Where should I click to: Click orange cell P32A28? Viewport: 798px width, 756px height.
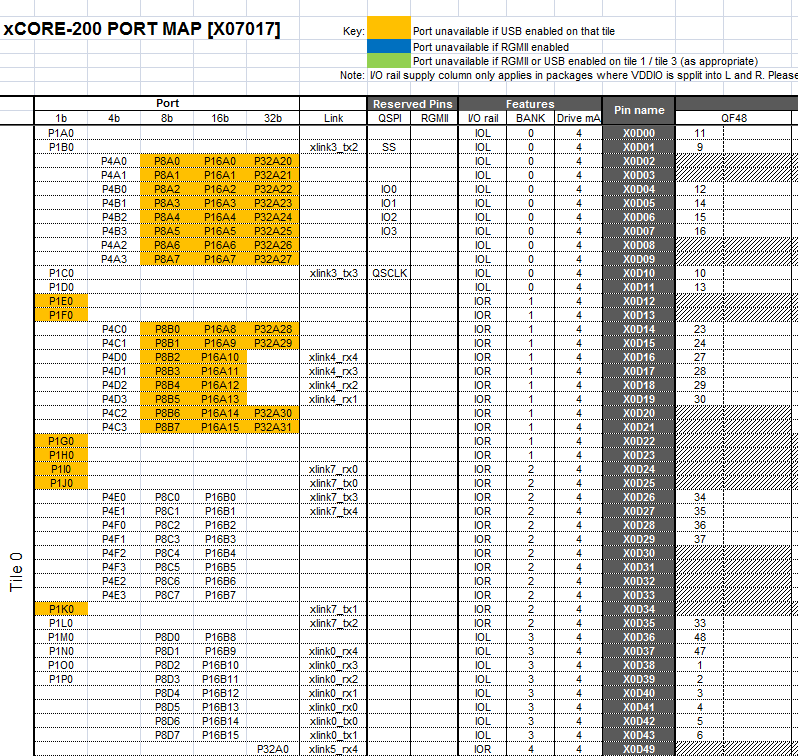[273, 329]
